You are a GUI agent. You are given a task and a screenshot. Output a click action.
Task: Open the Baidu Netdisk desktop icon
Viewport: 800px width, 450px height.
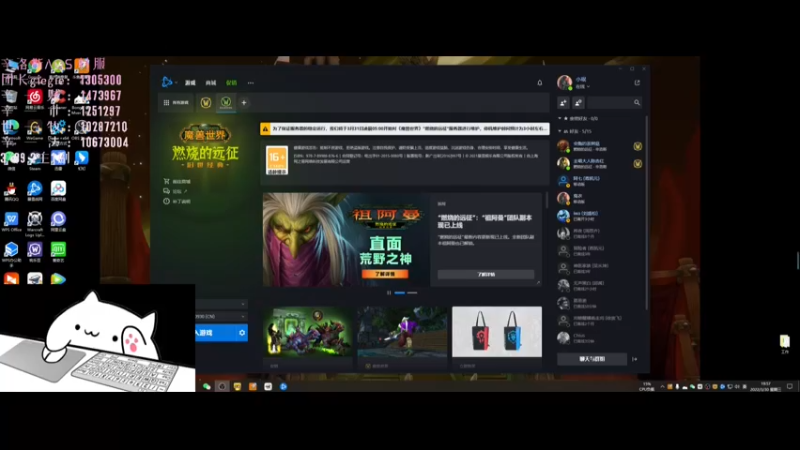click(58, 191)
